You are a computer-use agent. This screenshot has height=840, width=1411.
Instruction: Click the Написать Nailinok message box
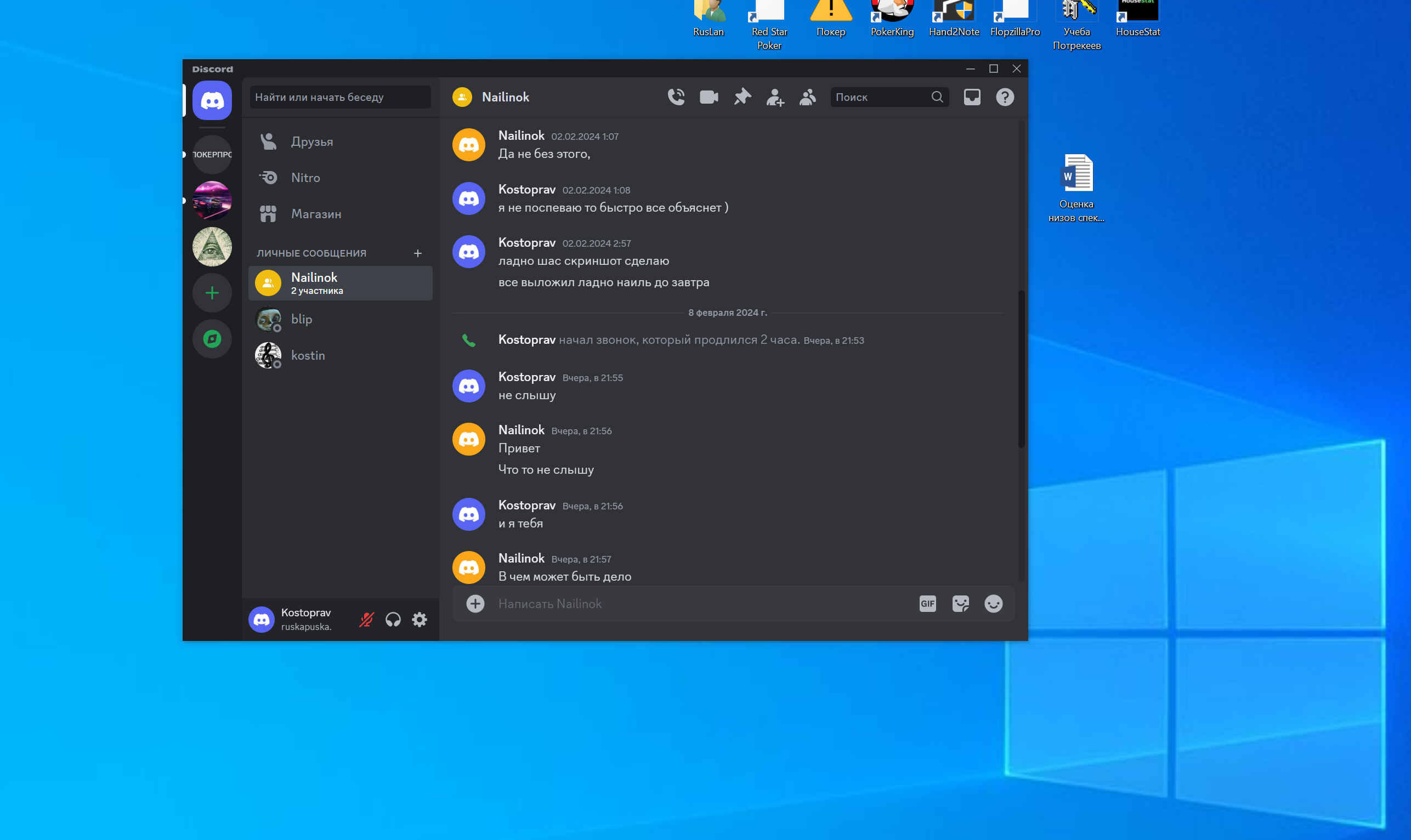(702, 603)
